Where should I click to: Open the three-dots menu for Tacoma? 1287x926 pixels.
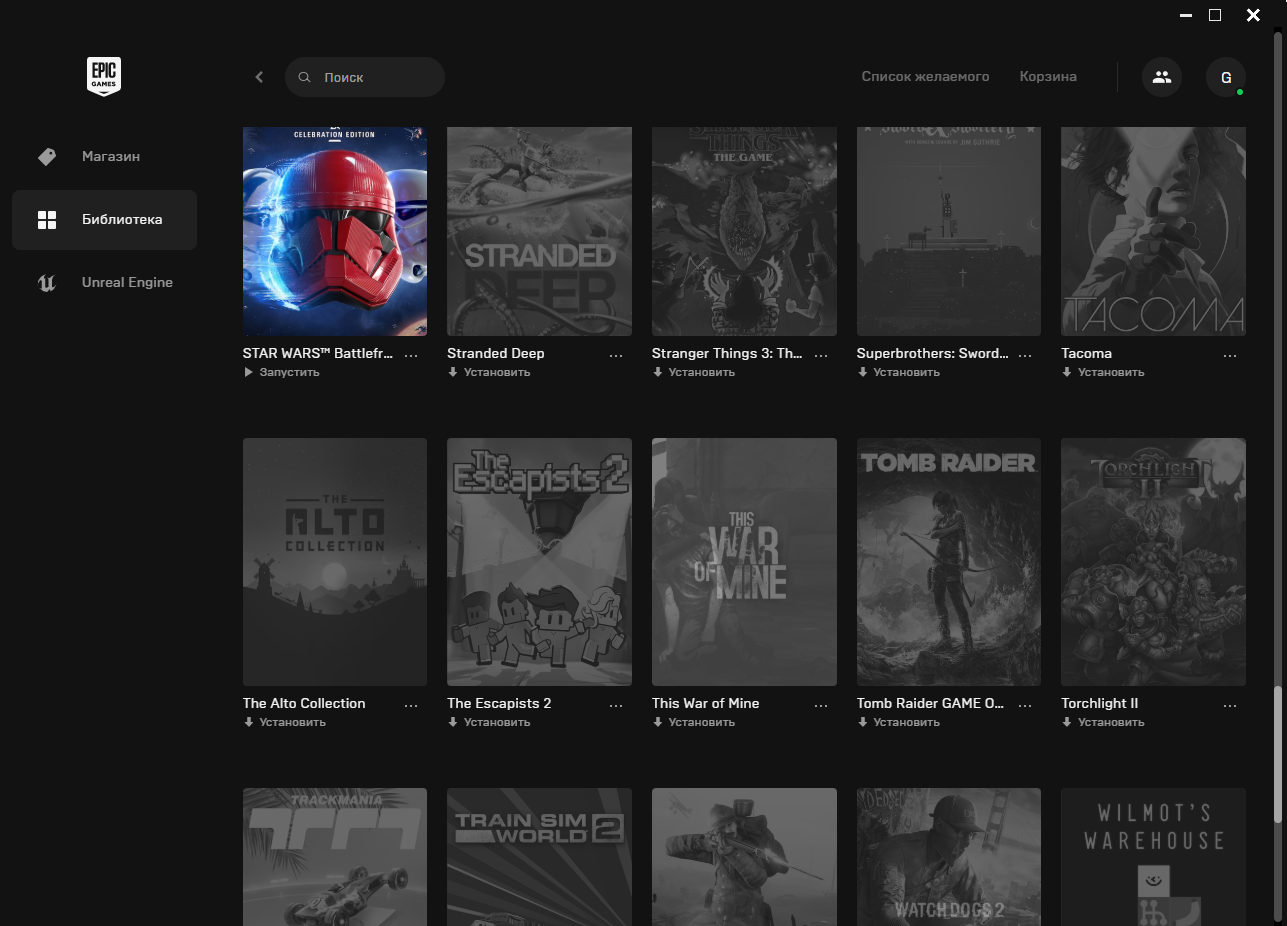pyautogui.click(x=1230, y=355)
